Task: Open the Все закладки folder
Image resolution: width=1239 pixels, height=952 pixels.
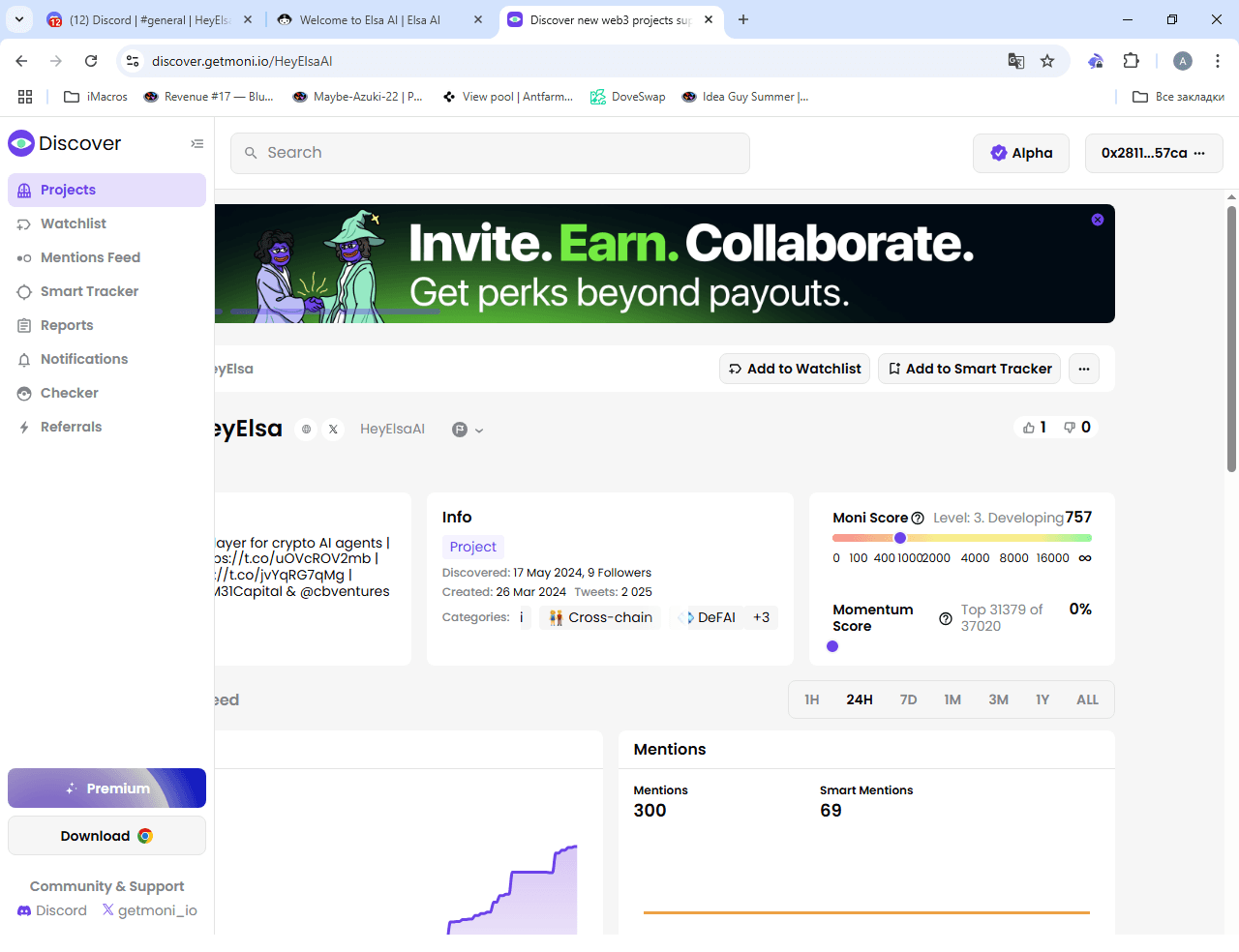Action: [1179, 97]
